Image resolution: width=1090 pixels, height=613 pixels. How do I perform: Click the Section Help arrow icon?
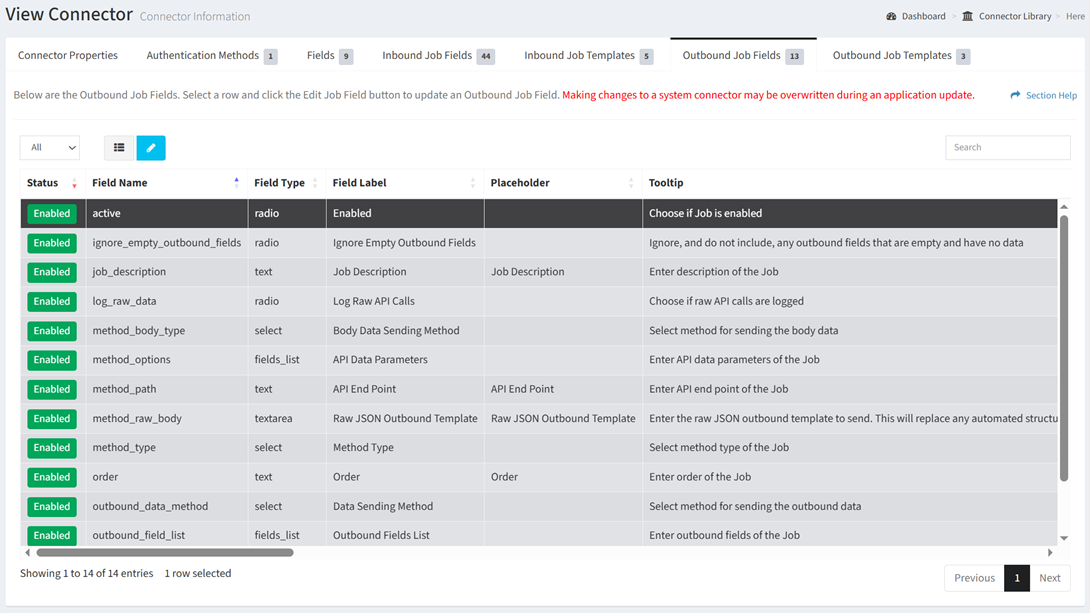[x=1015, y=95]
